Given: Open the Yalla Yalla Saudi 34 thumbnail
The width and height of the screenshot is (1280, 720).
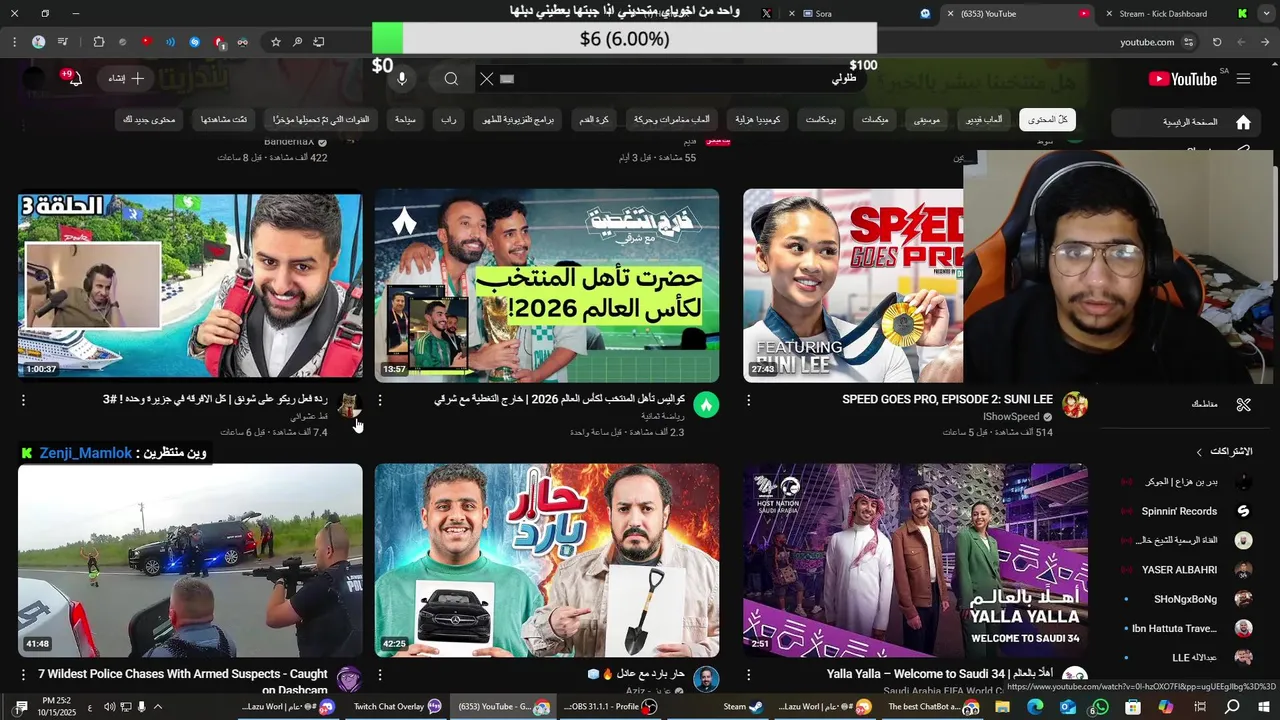Looking at the screenshot, I should 915,560.
